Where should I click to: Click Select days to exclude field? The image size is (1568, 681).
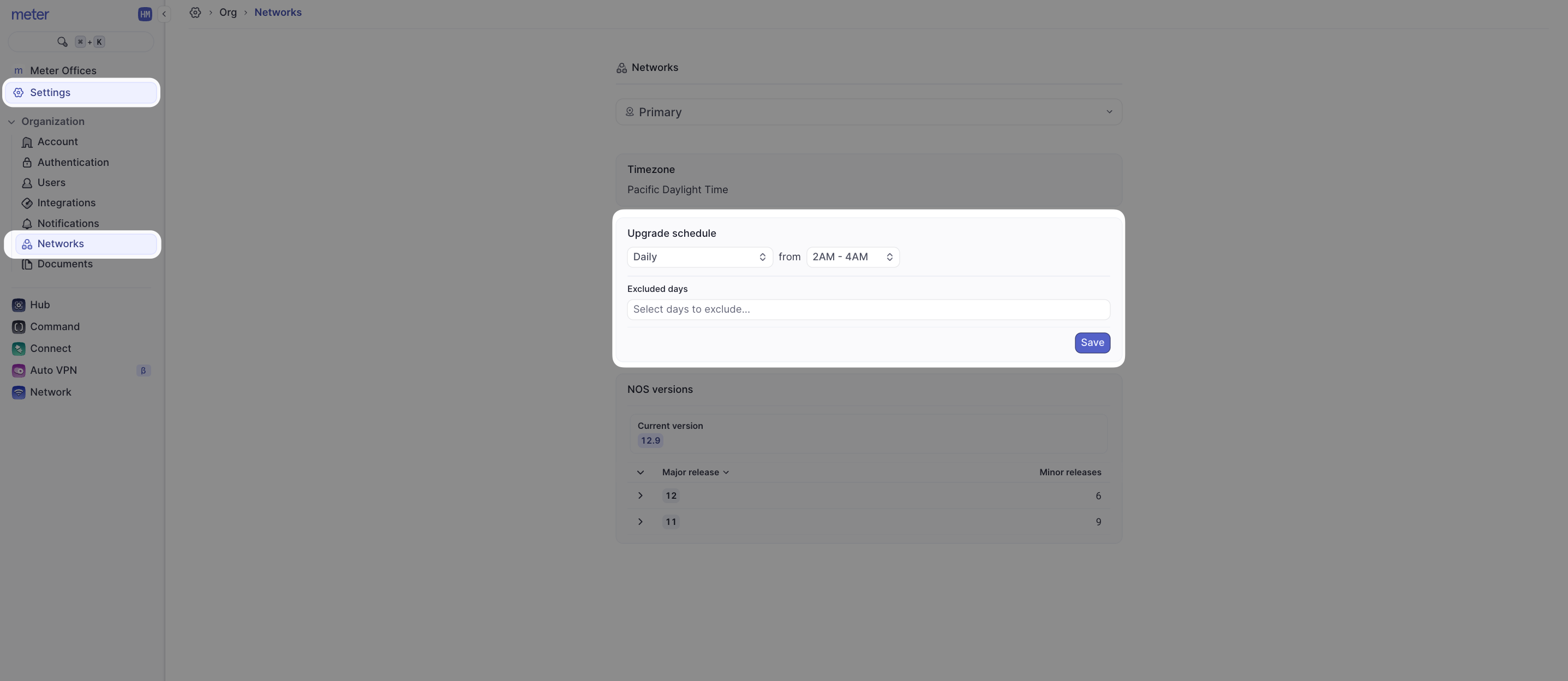[869, 309]
